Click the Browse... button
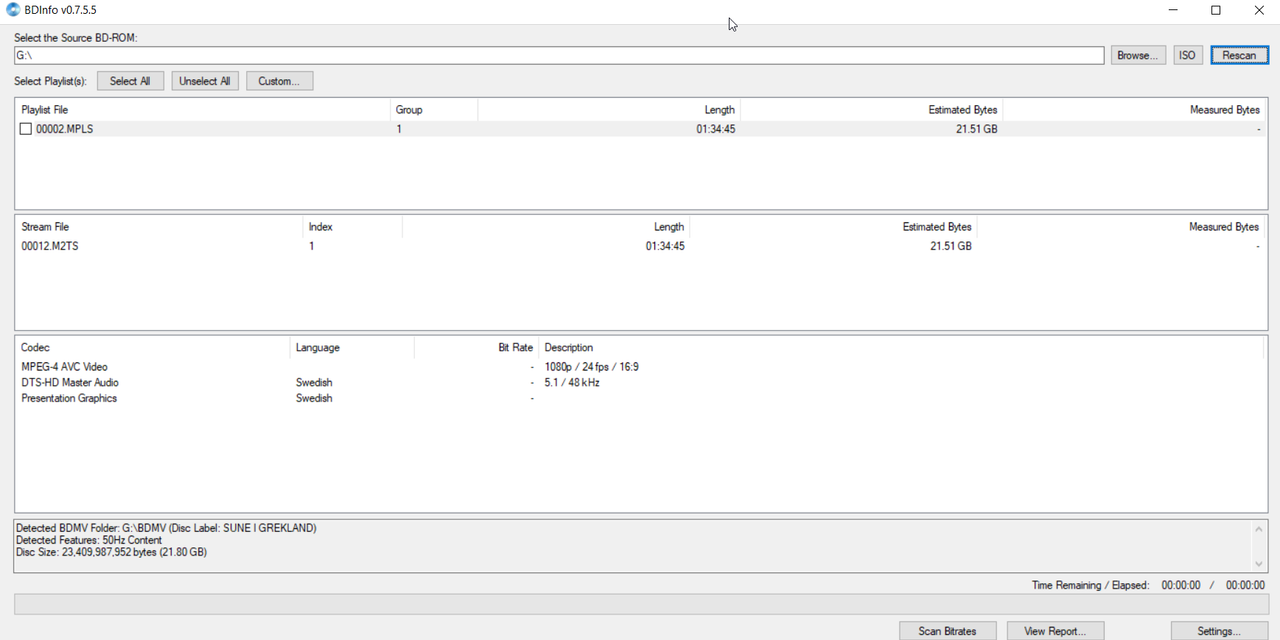Viewport: 1280px width, 640px height. point(1138,55)
